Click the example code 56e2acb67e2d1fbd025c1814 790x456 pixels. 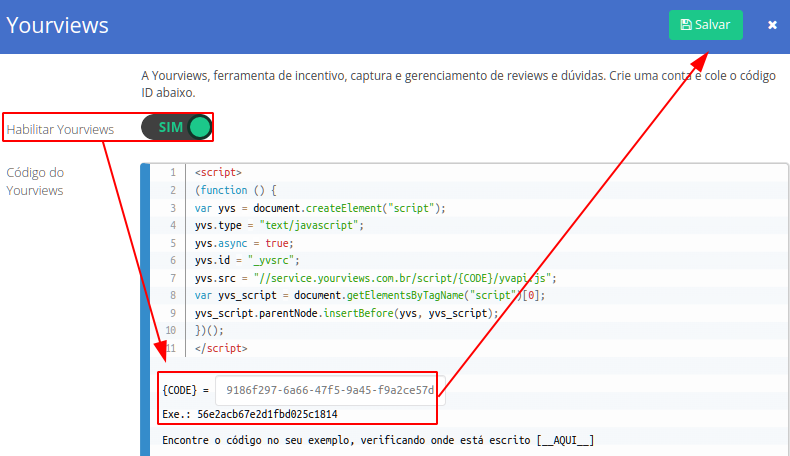(267, 414)
